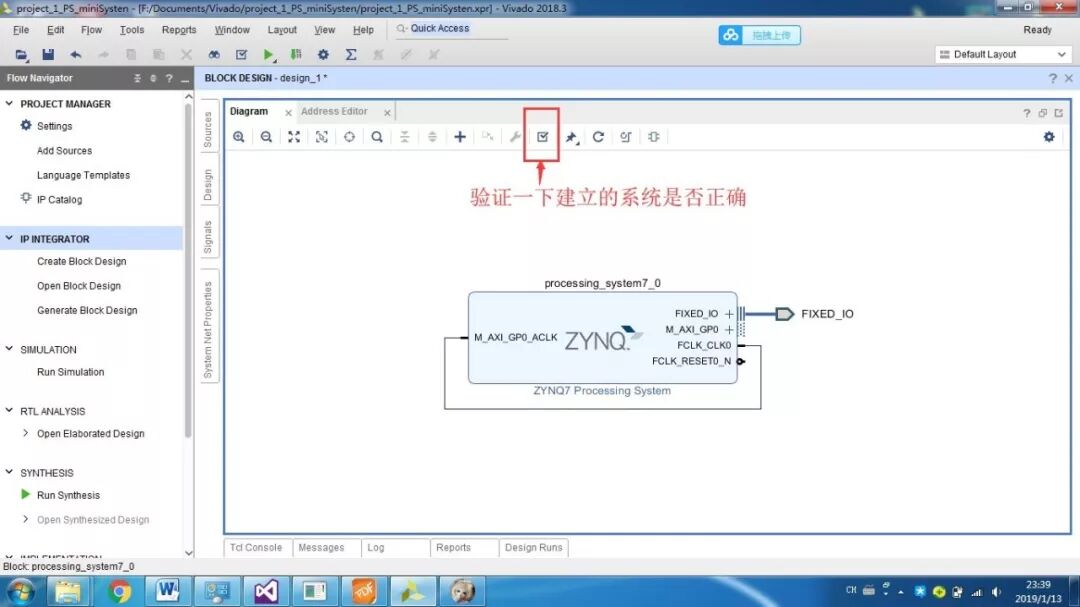This screenshot has width=1080, height=607.
Task: Click the diagram Search magnifier icon
Action: [x=377, y=136]
